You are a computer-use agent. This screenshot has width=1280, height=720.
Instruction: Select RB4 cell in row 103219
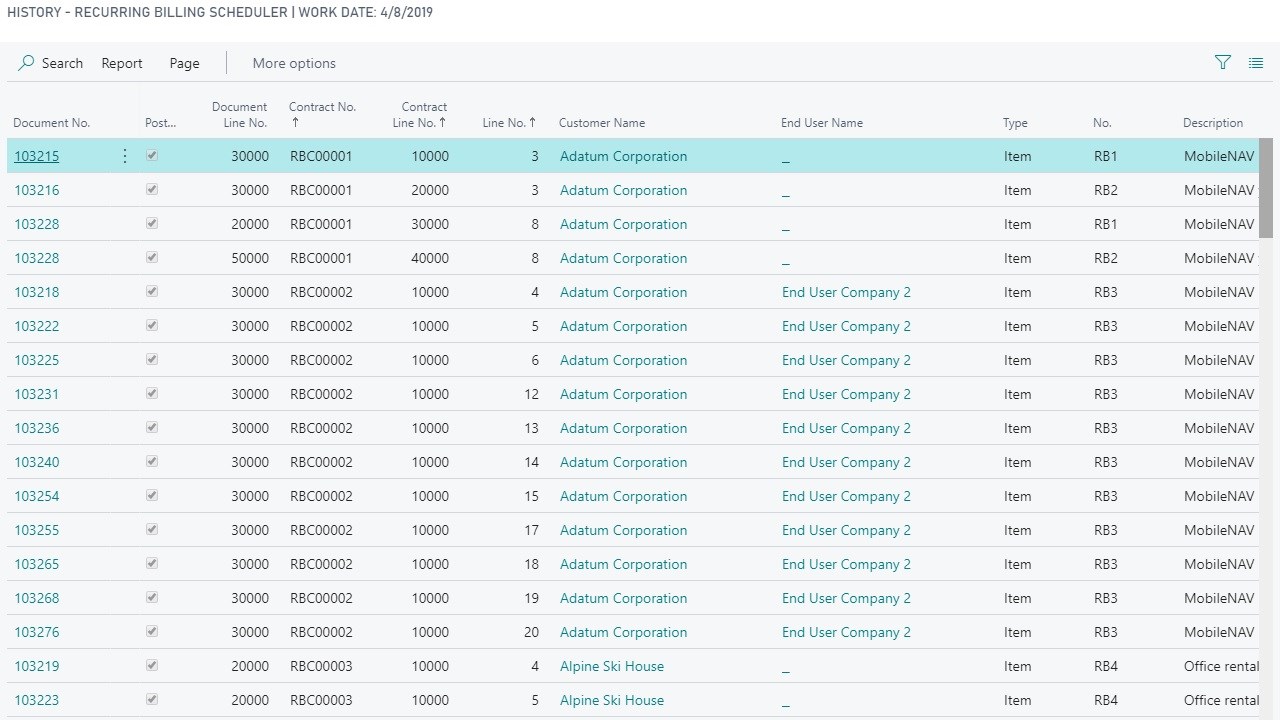pos(1106,666)
